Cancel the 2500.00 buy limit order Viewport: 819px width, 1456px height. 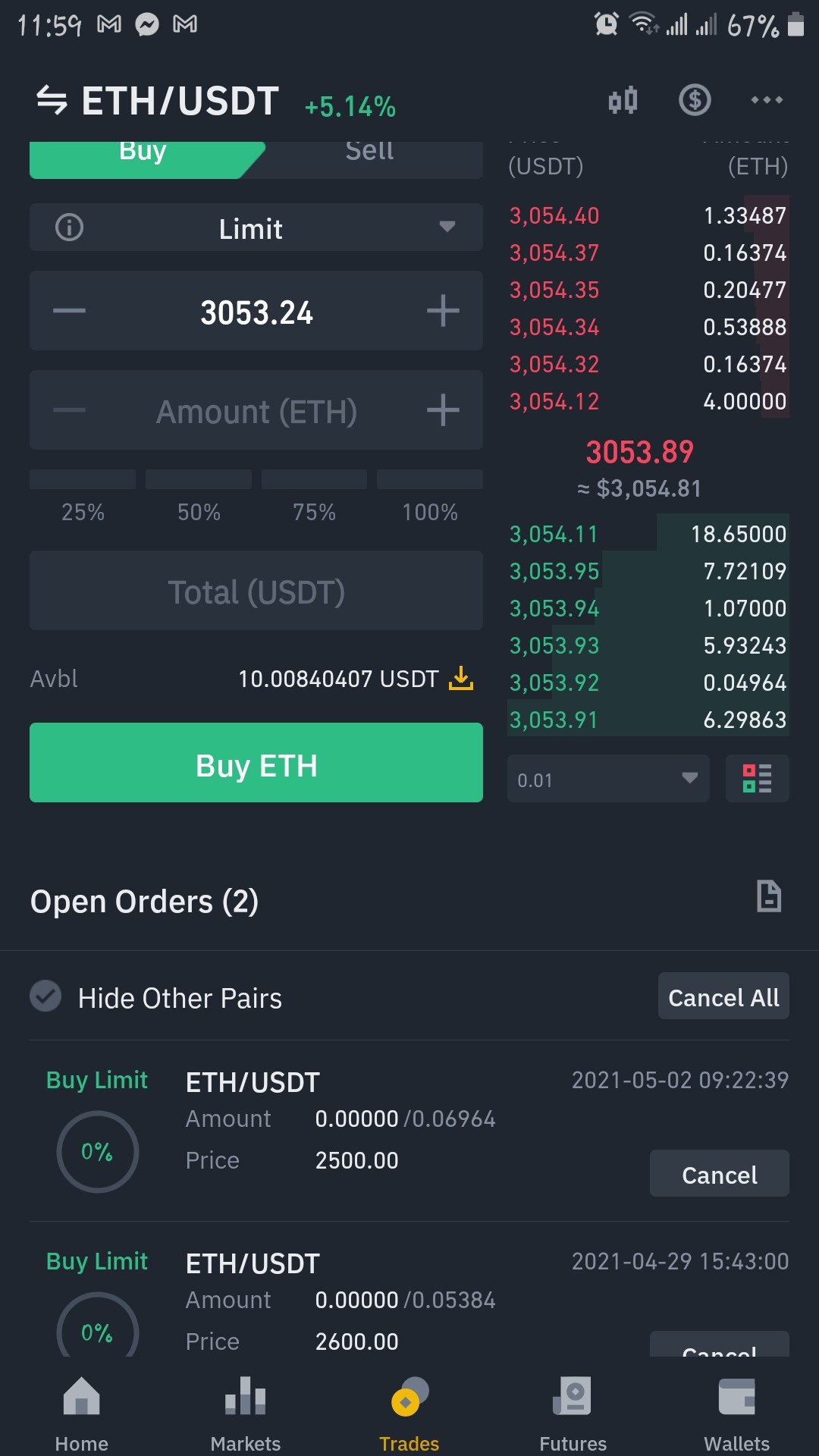tap(720, 1174)
